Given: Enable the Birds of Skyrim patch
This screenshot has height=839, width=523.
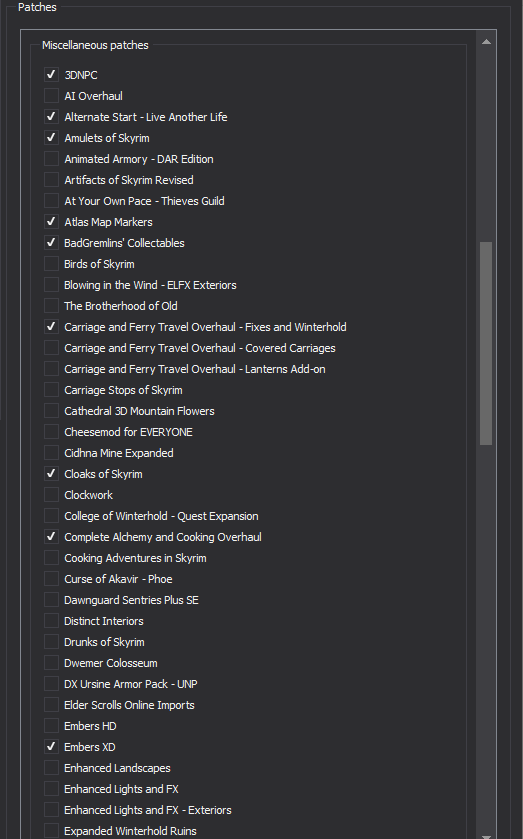Looking at the screenshot, I should pos(51,264).
